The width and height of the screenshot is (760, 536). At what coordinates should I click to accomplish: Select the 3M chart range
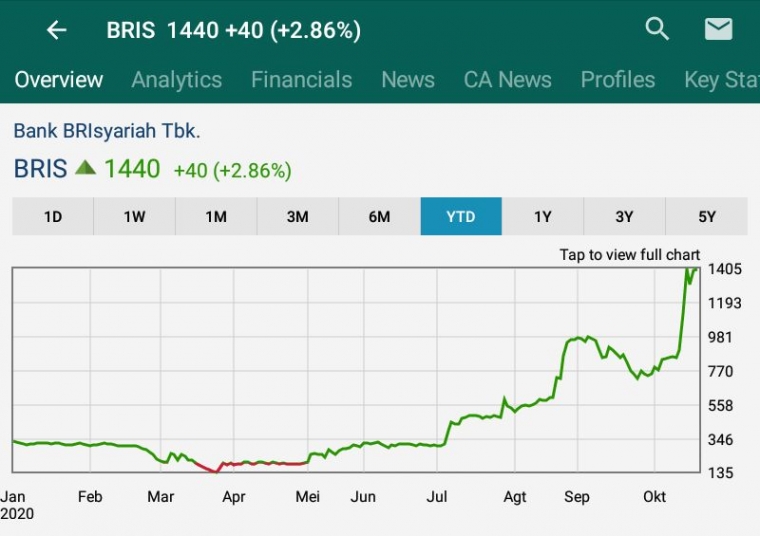coord(298,216)
